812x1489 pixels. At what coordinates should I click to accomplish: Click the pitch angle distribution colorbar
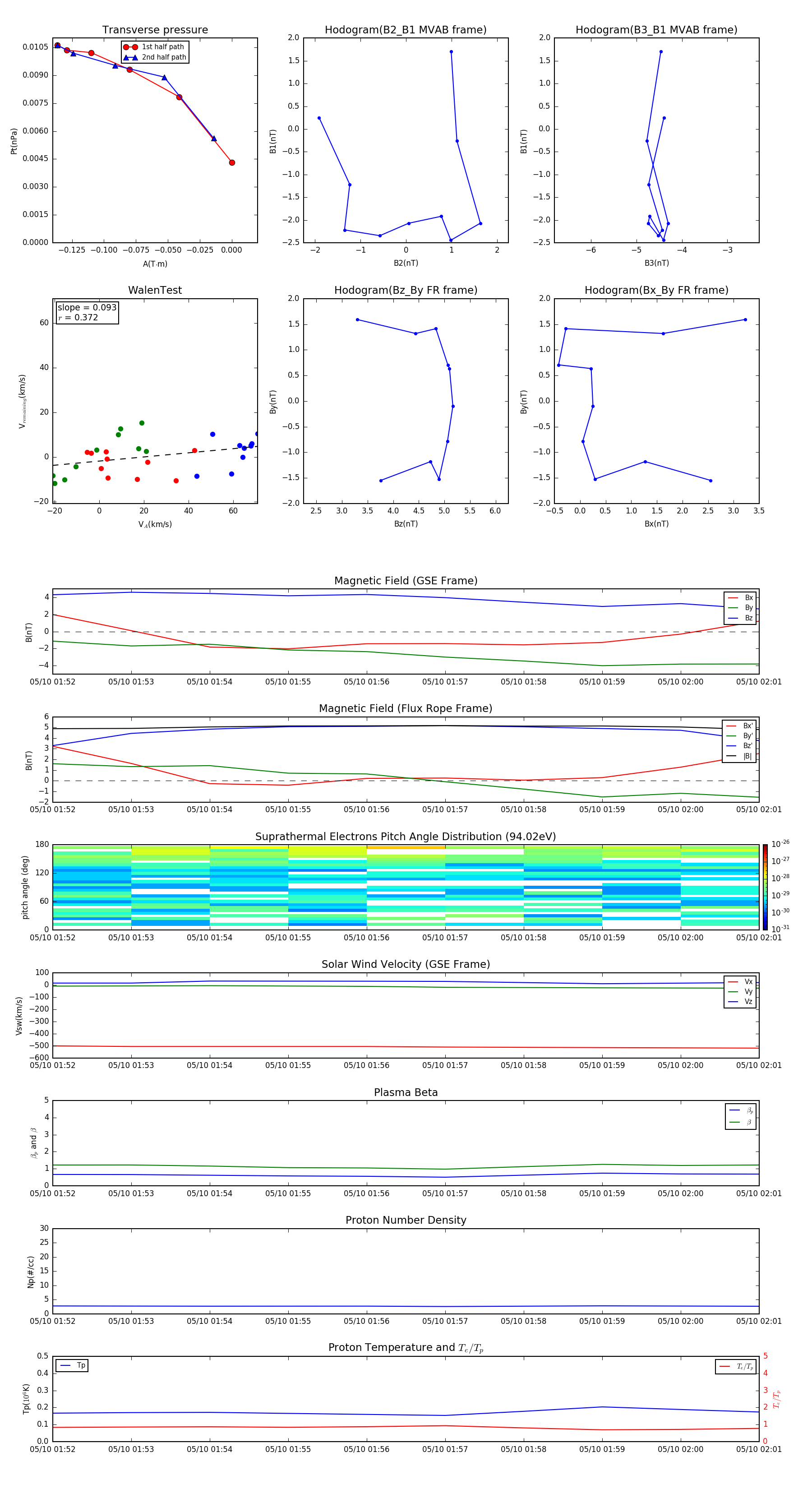[x=765, y=887]
